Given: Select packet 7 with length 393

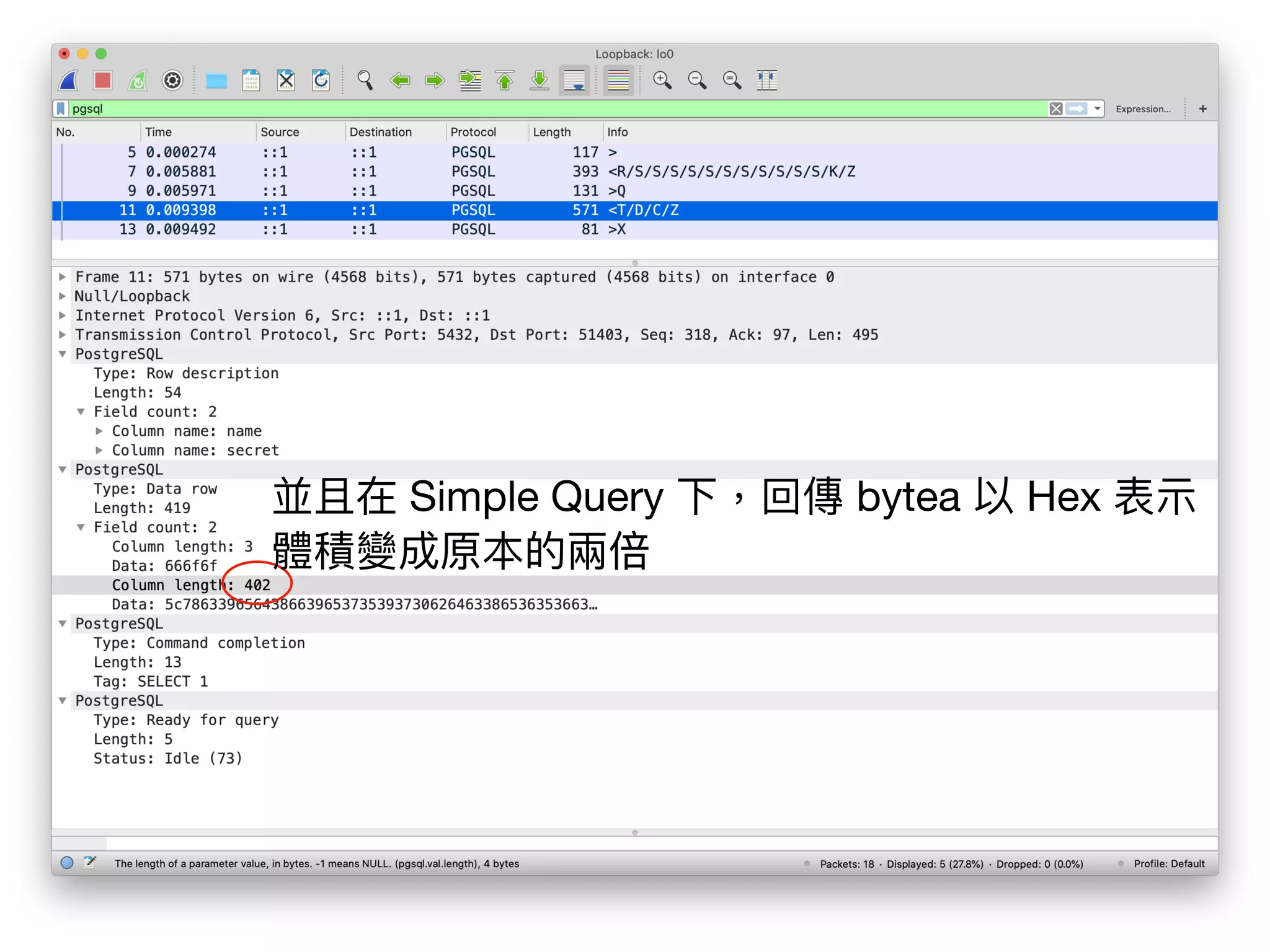Looking at the screenshot, I should [x=635, y=172].
